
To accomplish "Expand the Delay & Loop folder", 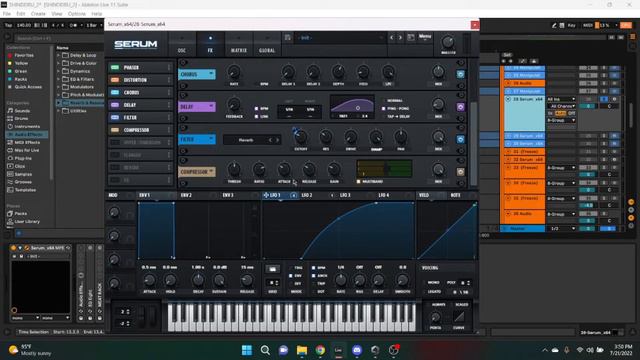I will click(x=58, y=55).
